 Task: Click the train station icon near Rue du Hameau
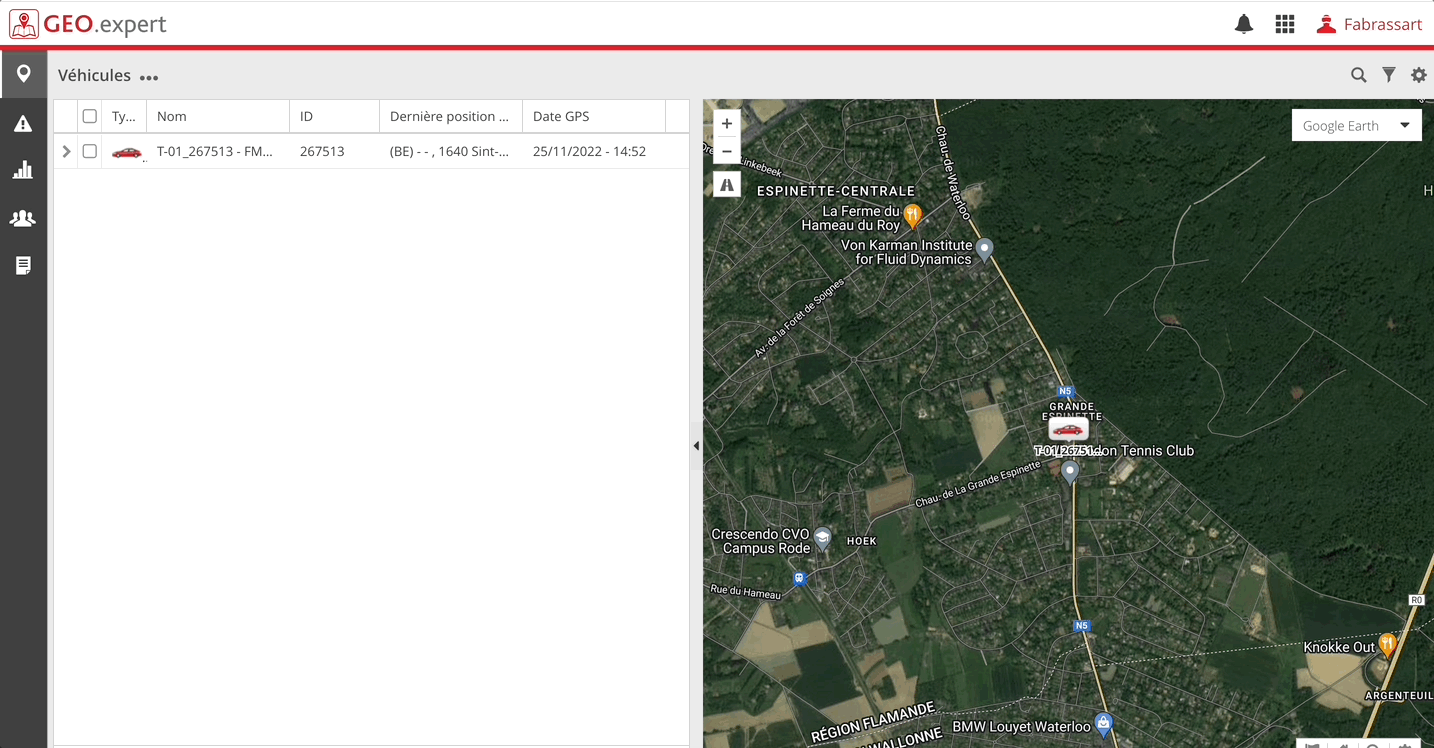coord(798,578)
